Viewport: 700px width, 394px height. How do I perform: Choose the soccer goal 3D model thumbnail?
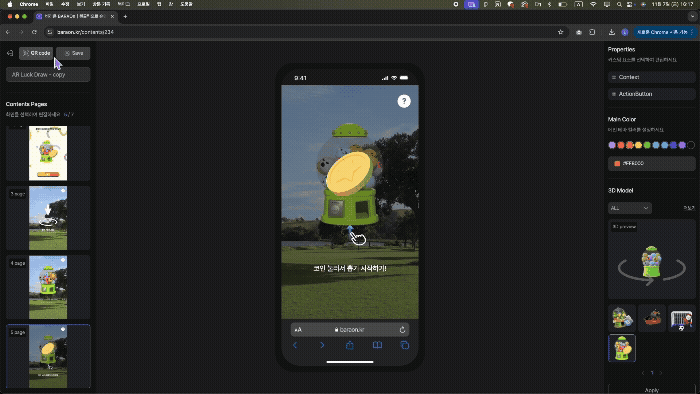(x=682, y=318)
